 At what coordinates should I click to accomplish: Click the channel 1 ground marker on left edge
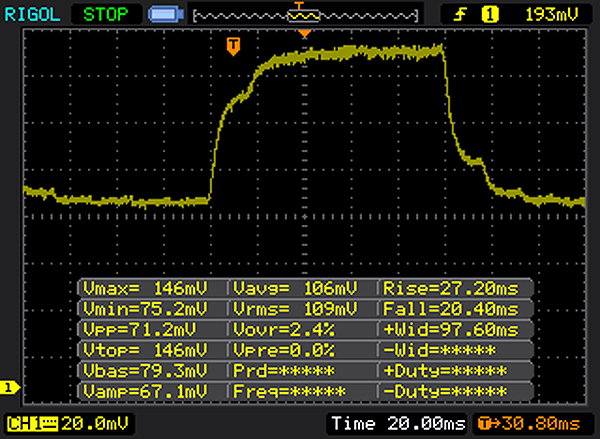[10, 388]
